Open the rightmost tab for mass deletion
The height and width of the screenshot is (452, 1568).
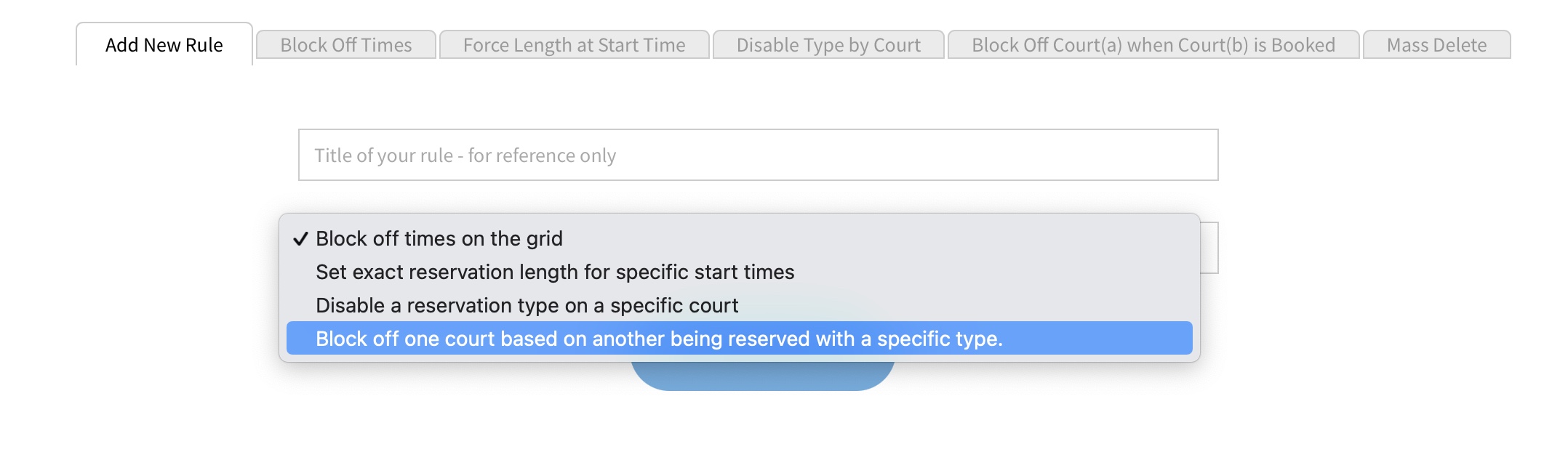1436,45
